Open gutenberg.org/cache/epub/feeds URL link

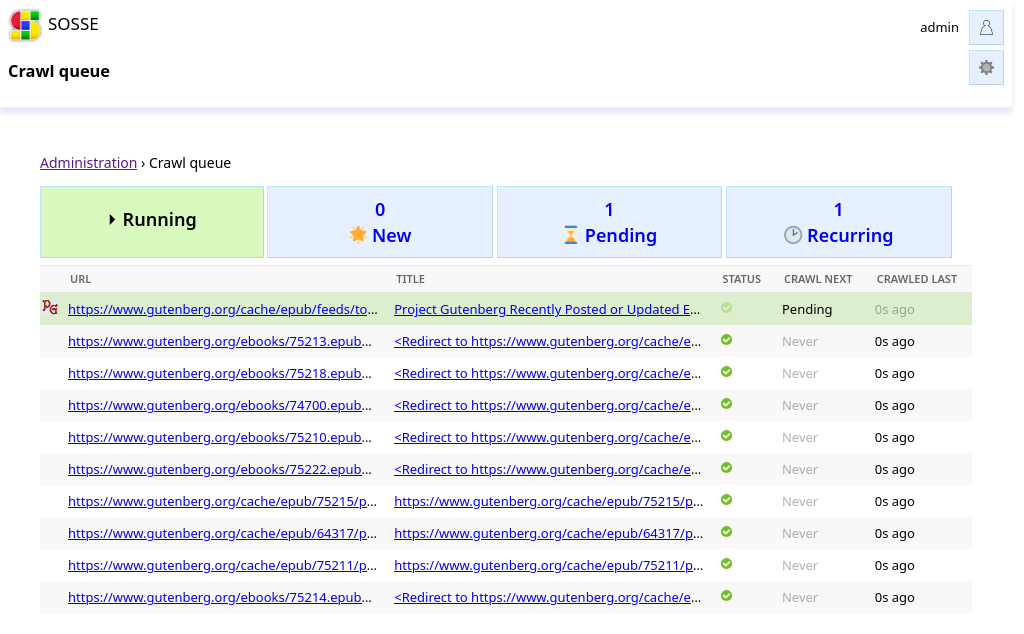(x=223, y=309)
